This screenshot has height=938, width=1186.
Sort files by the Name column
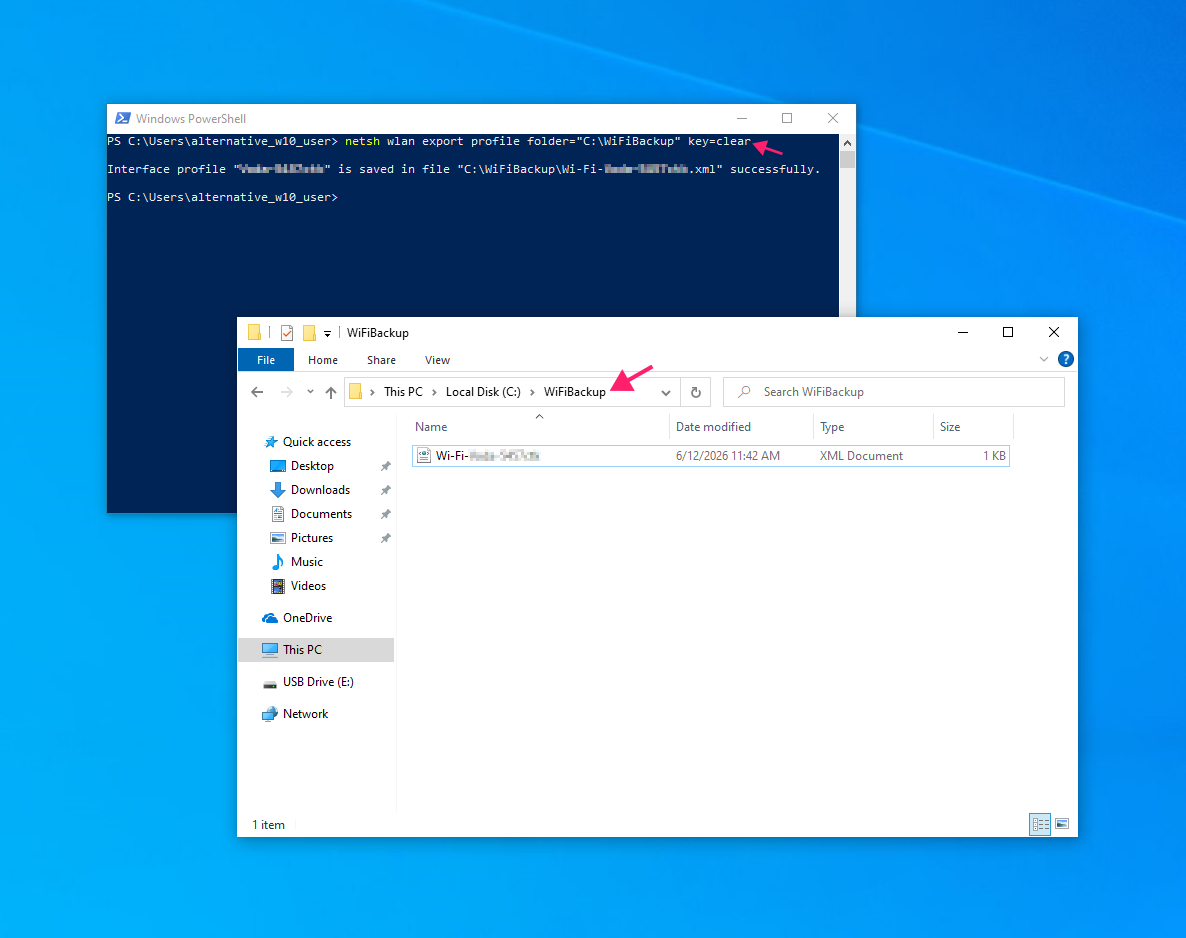(540, 427)
